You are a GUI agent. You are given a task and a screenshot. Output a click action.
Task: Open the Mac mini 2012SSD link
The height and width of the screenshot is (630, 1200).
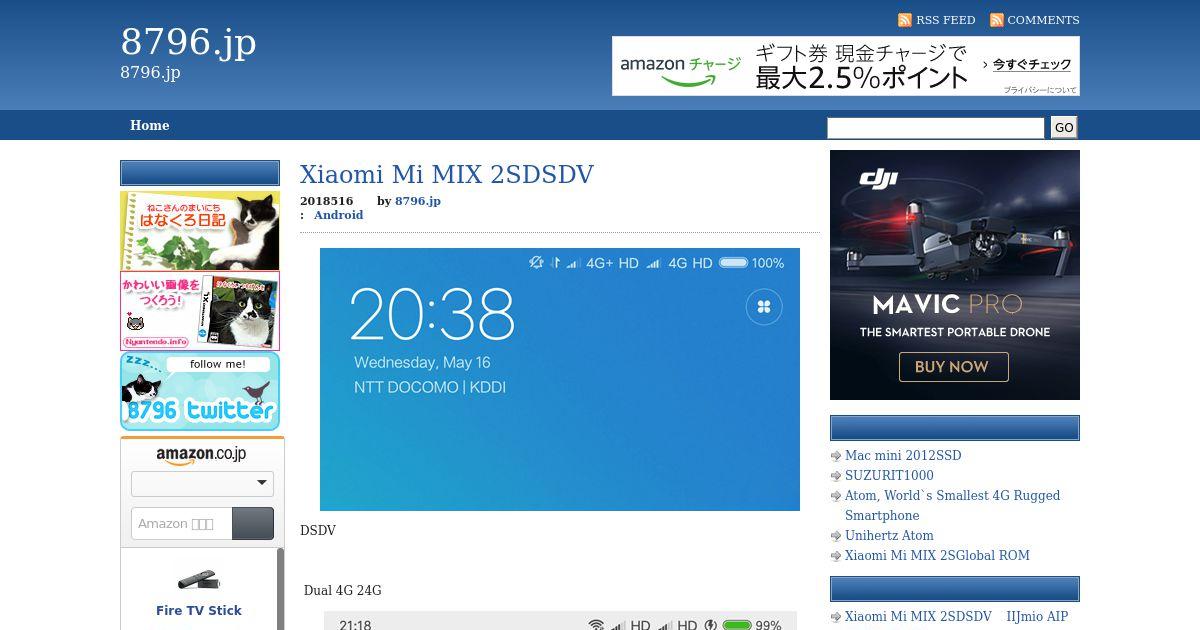pos(903,455)
